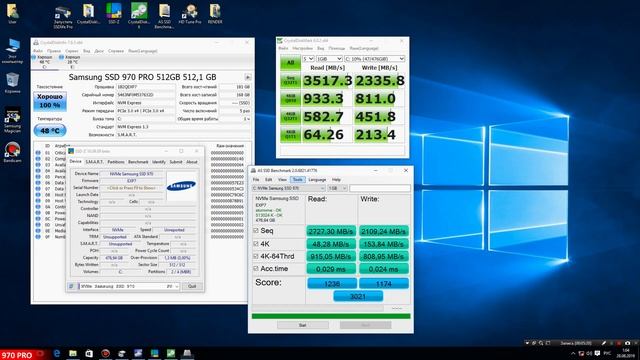Launch Bandicam desktop shortcut
Viewport: 640px width, 360px height.
point(12,152)
